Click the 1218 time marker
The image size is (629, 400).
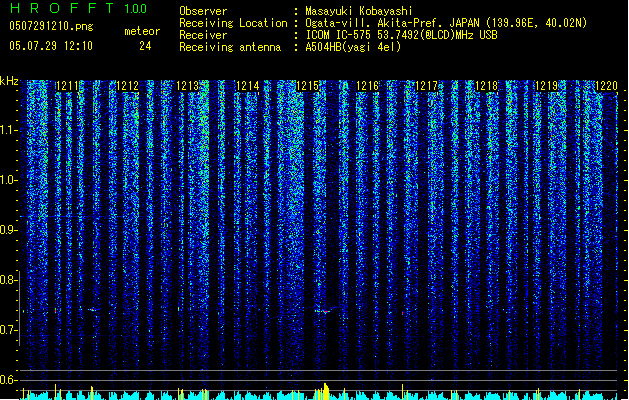pos(486,85)
